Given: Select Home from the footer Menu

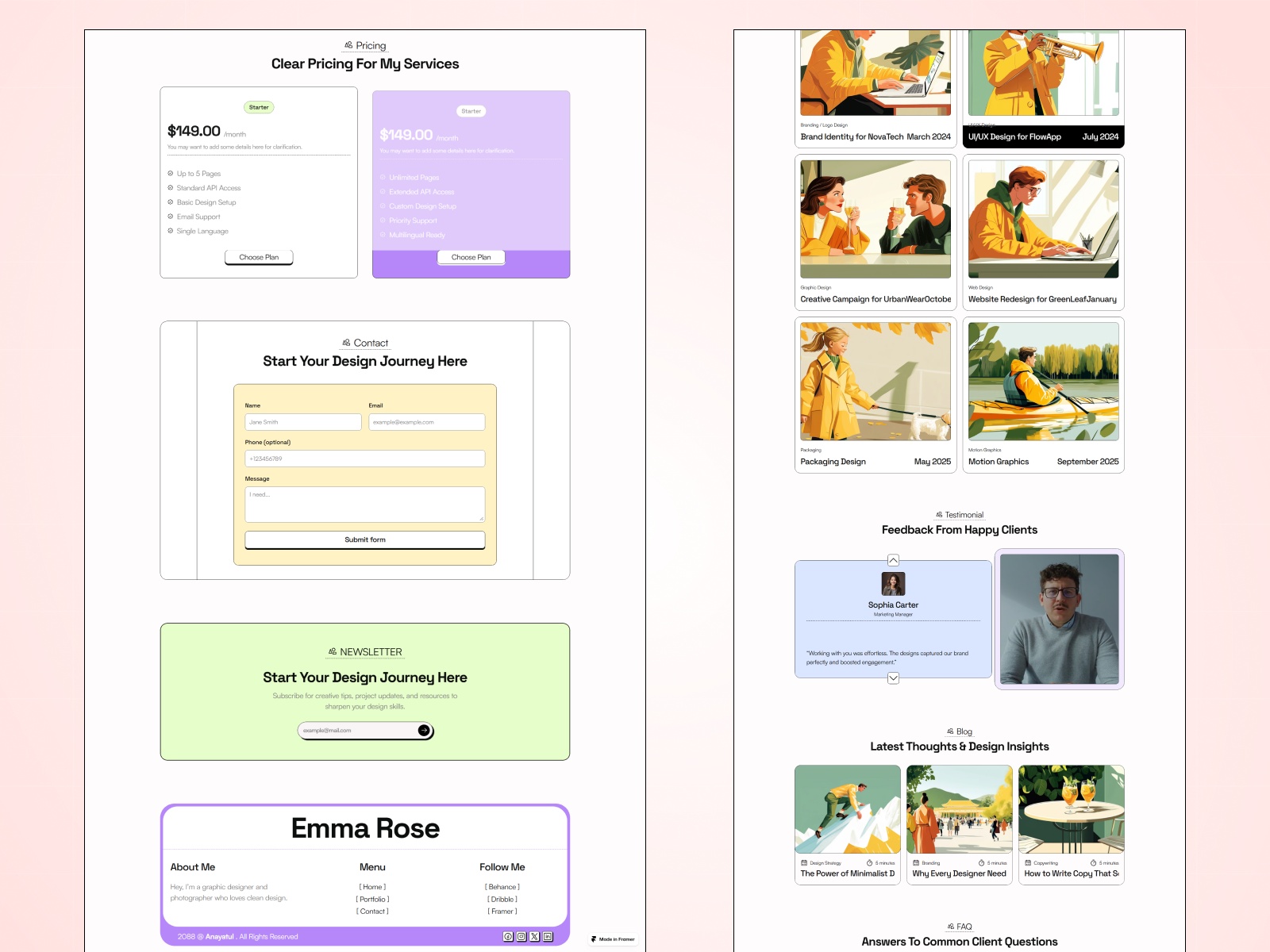Looking at the screenshot, I should pos(371,887).
